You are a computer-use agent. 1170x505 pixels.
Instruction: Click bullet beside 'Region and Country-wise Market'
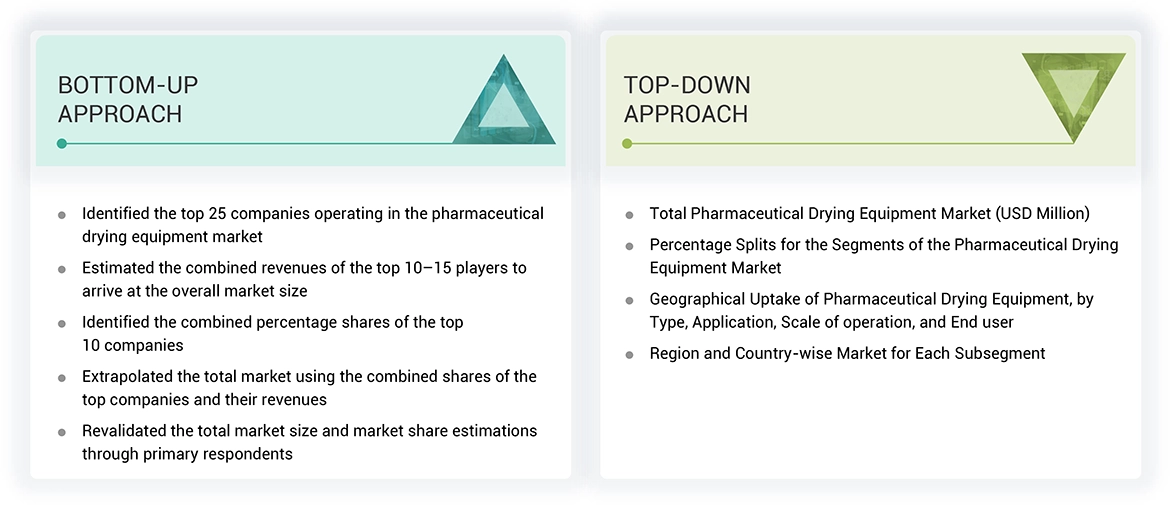(x=629, y=355)
